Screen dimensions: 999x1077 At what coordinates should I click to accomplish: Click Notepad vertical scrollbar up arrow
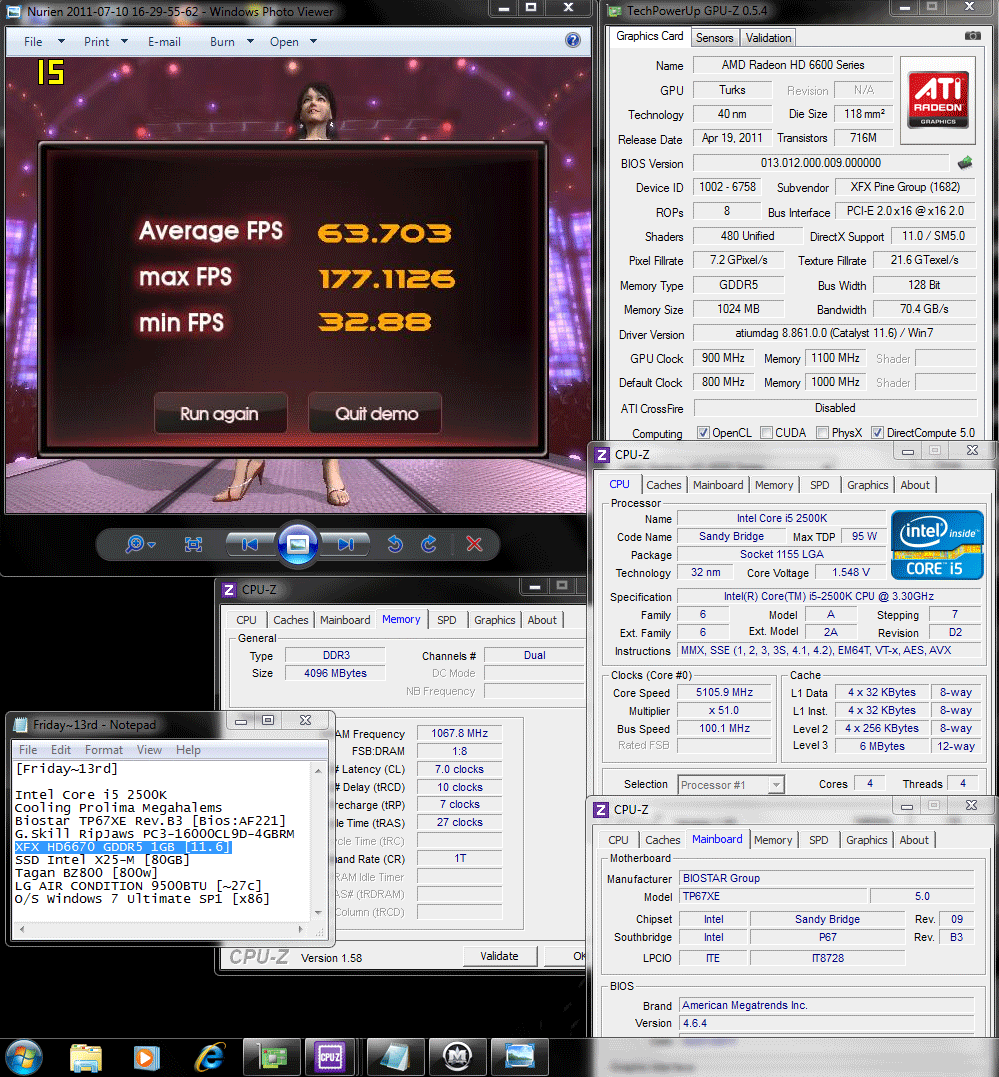tap(318, 771)
